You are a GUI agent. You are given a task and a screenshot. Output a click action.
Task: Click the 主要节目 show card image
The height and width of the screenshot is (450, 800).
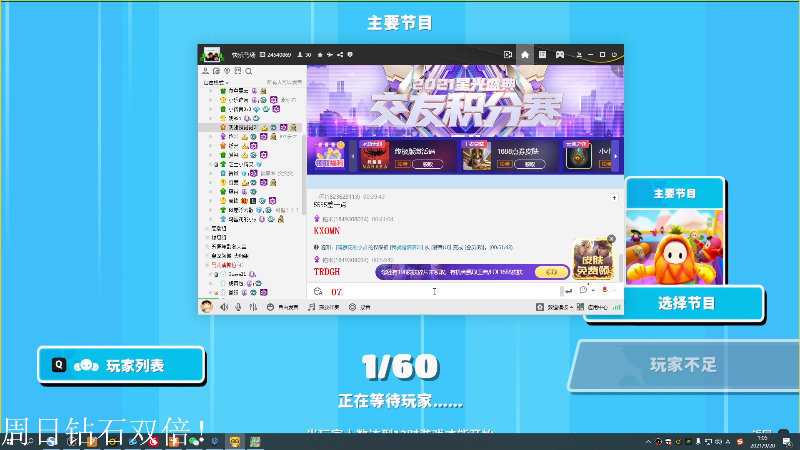(674, 247)
